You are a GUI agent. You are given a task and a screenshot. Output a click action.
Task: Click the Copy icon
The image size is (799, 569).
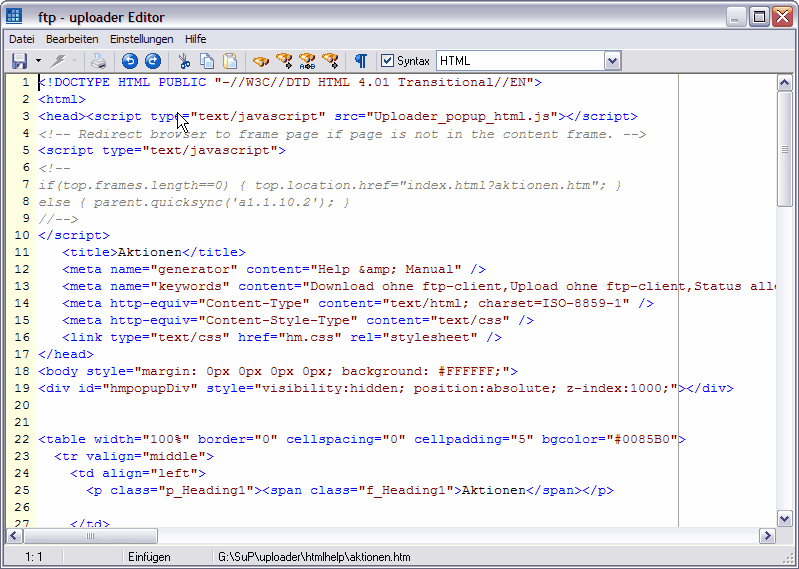point(207,61)
